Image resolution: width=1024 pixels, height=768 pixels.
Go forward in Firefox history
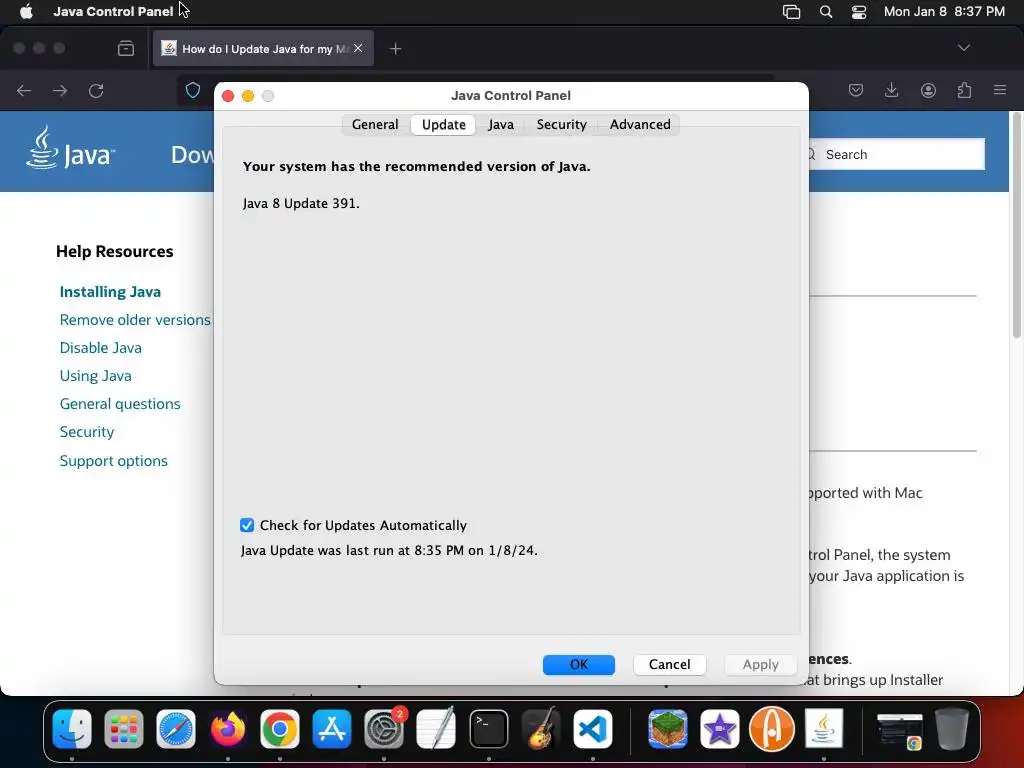[x=60, y=91]
